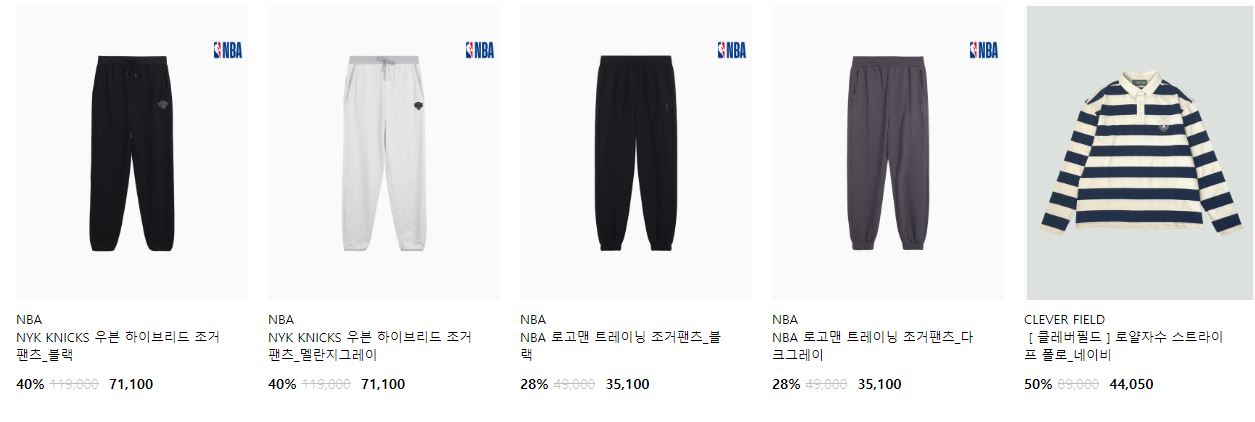This screenshot has width=1255, height=422.
Task: Select NBA brand label under black Knicks pants
Action: tap(29, 320)
